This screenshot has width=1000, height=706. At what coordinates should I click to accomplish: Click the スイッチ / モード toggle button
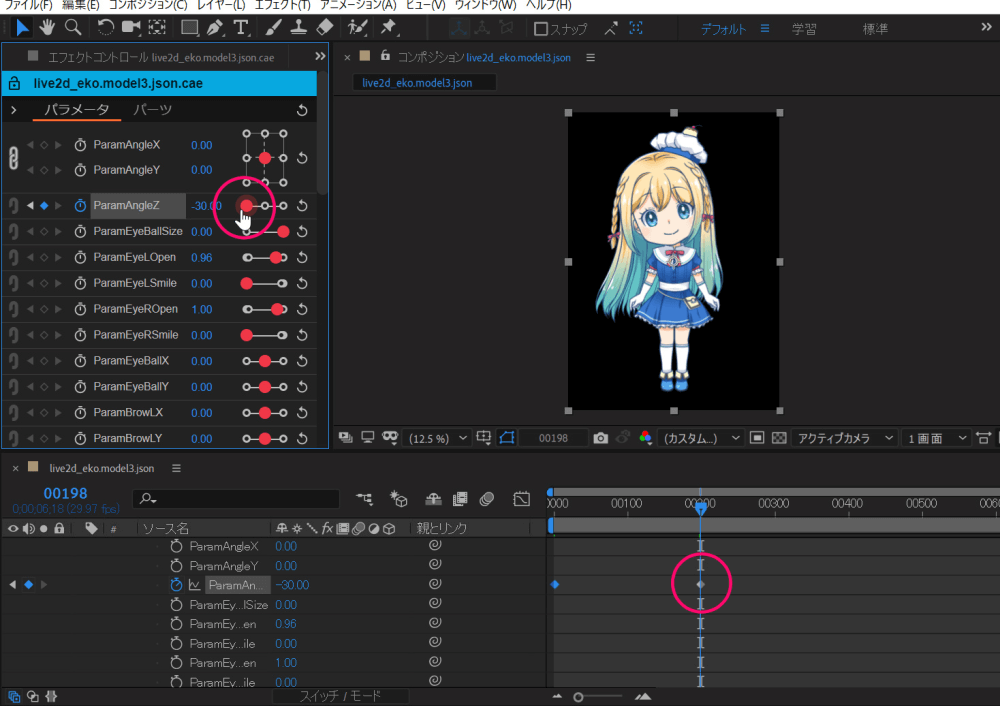pyautogui.click(x=341, y=696)
